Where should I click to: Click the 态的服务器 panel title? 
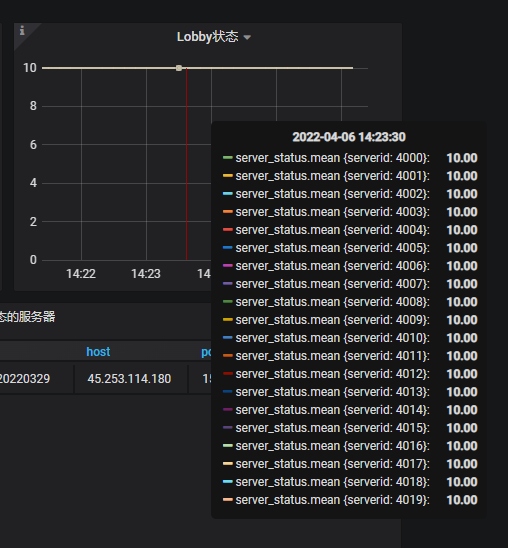point(27,317)
